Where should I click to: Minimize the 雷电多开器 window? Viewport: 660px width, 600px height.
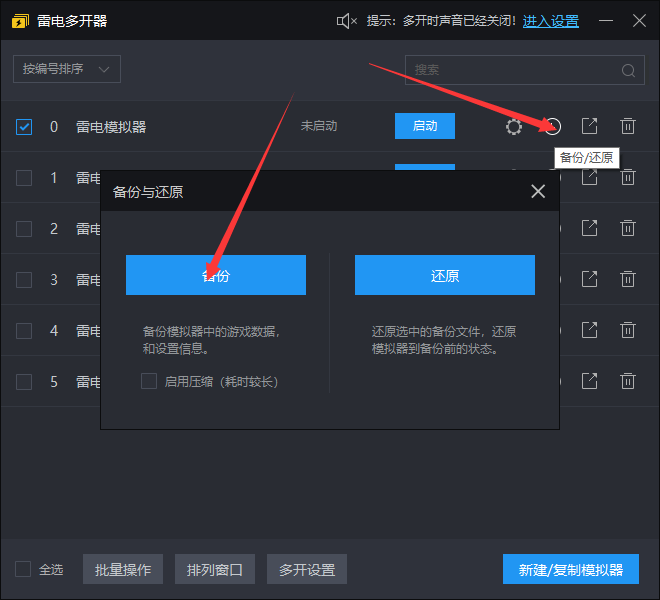pos(606,21)
